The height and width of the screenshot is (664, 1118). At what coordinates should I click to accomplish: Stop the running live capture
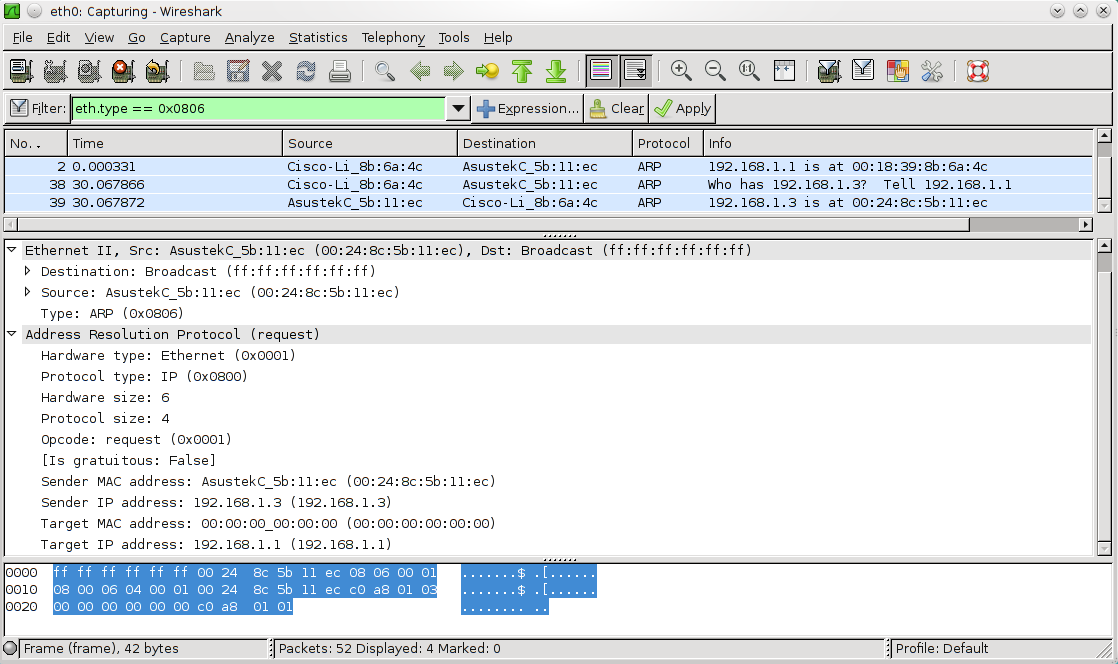[123, 71]
